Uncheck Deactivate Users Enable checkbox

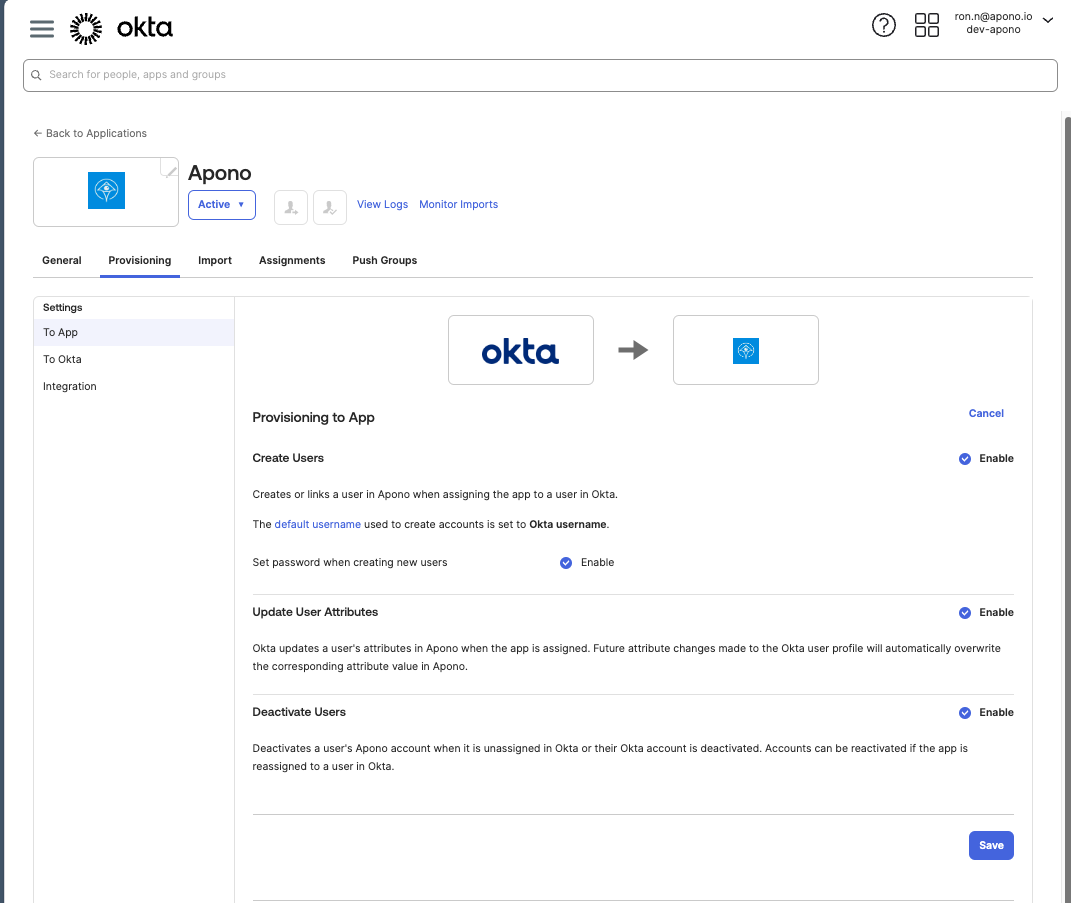pos(965,713)
